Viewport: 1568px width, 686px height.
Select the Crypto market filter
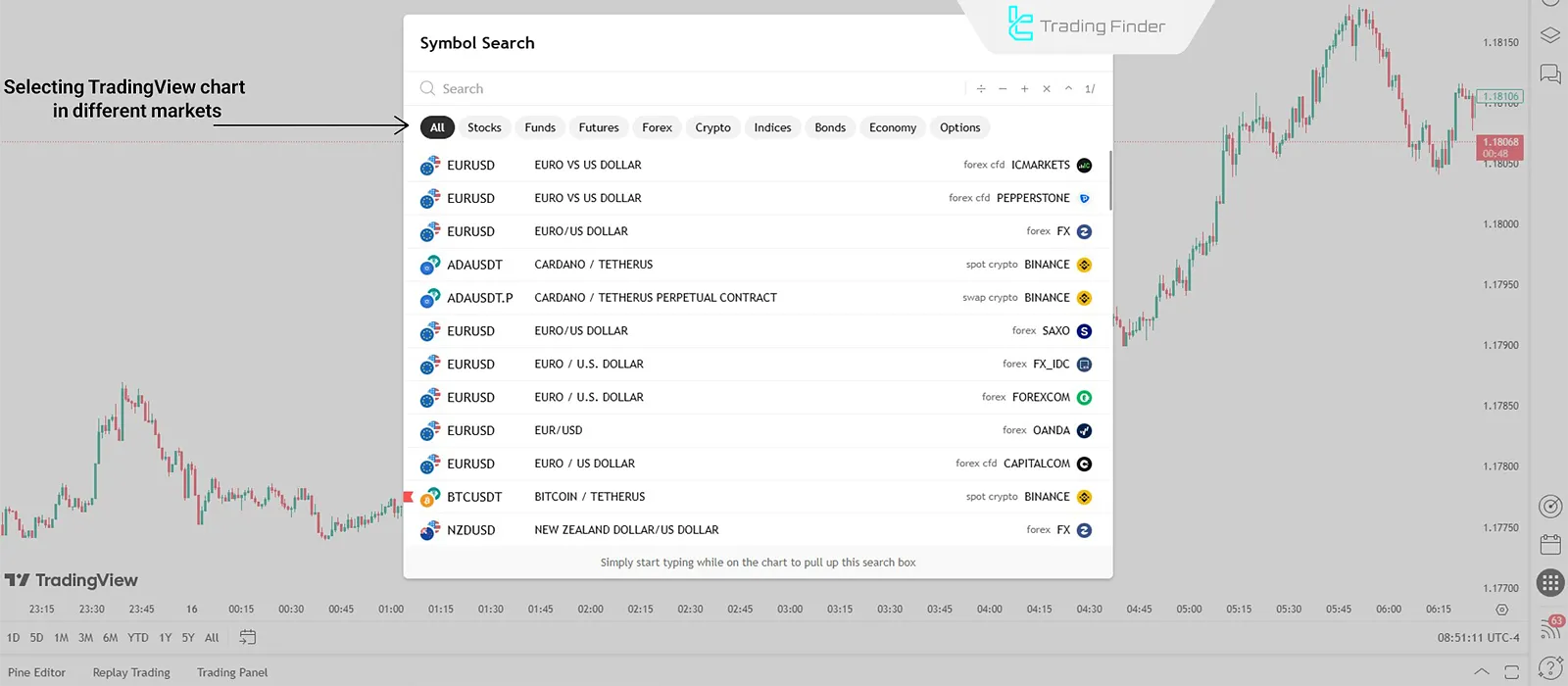[712, 127]
